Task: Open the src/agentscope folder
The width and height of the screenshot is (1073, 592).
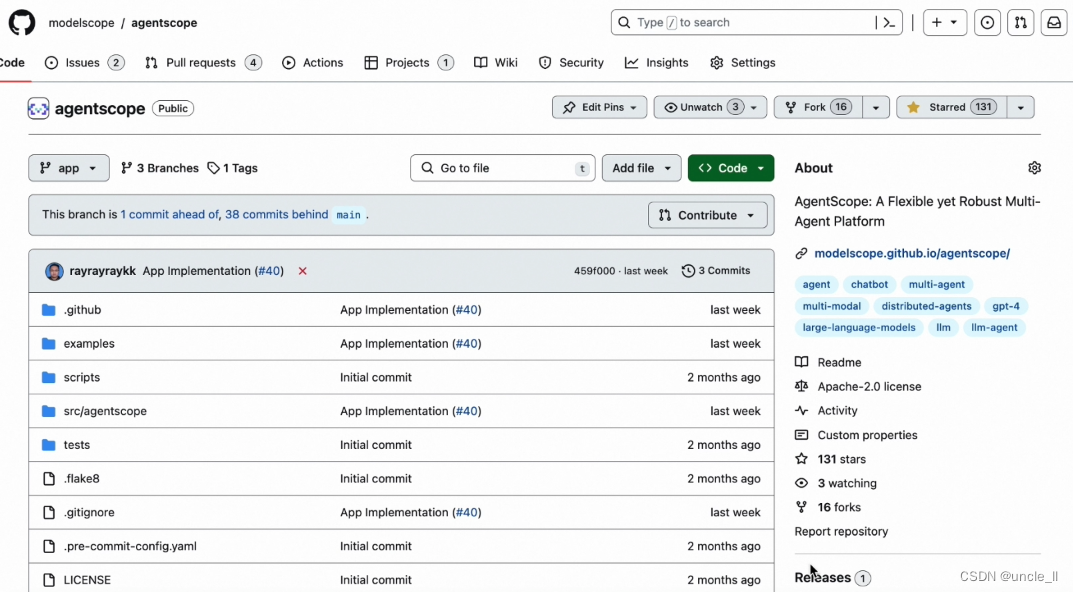Action: (x=105, y=411)
